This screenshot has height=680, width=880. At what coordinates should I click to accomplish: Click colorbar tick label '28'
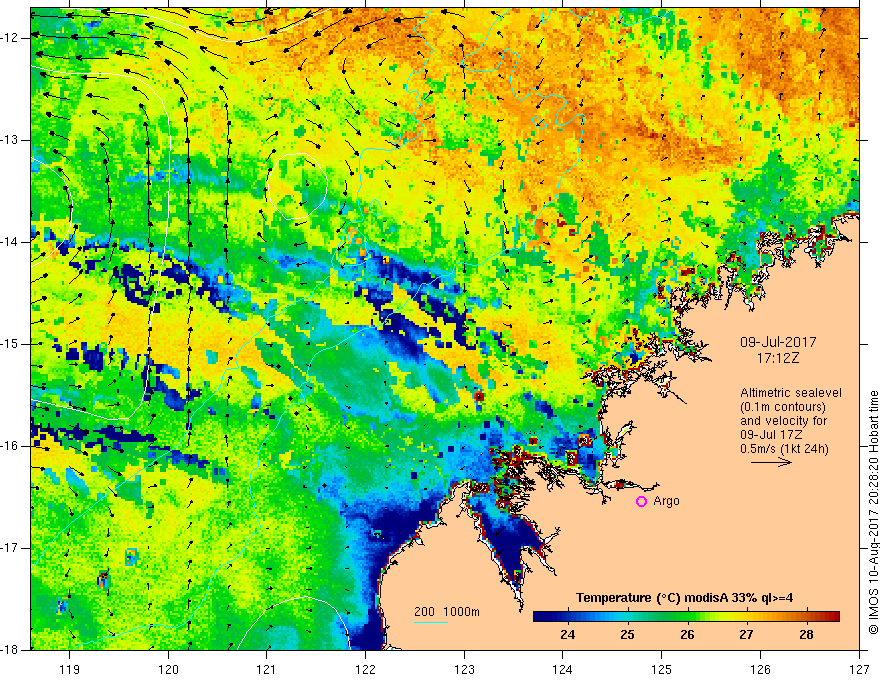coord(806,635)
